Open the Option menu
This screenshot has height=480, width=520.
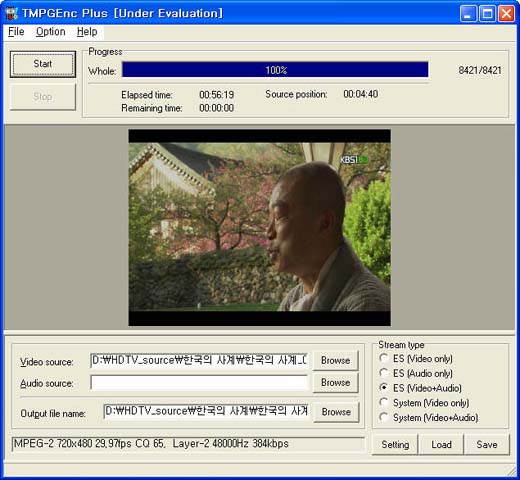[x=51, y=32]
